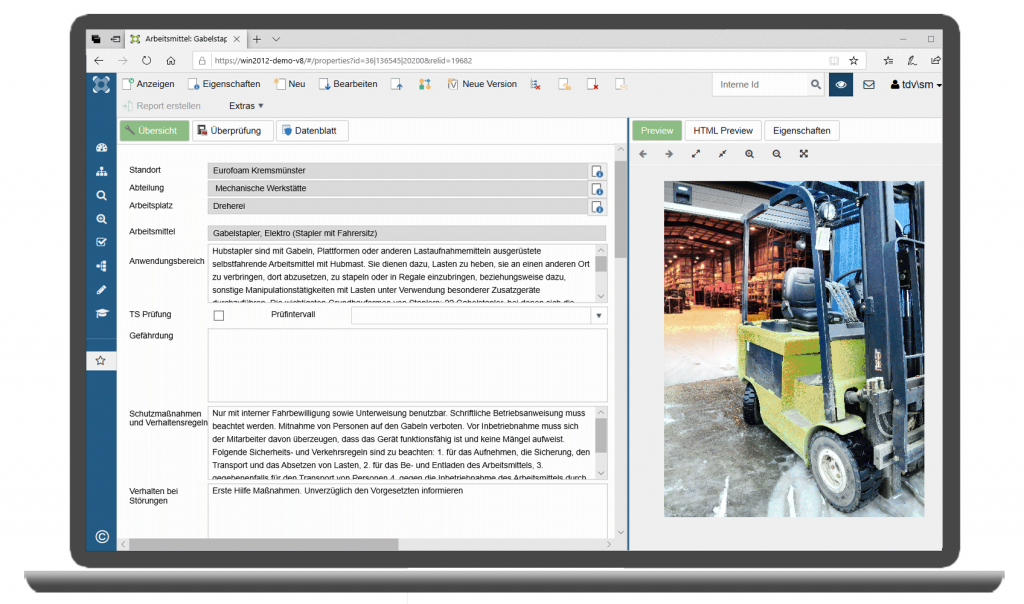
Task: Open Abteilung lookup icon for Mechanische Werkstätte
Action: click(x=597, y=189)
